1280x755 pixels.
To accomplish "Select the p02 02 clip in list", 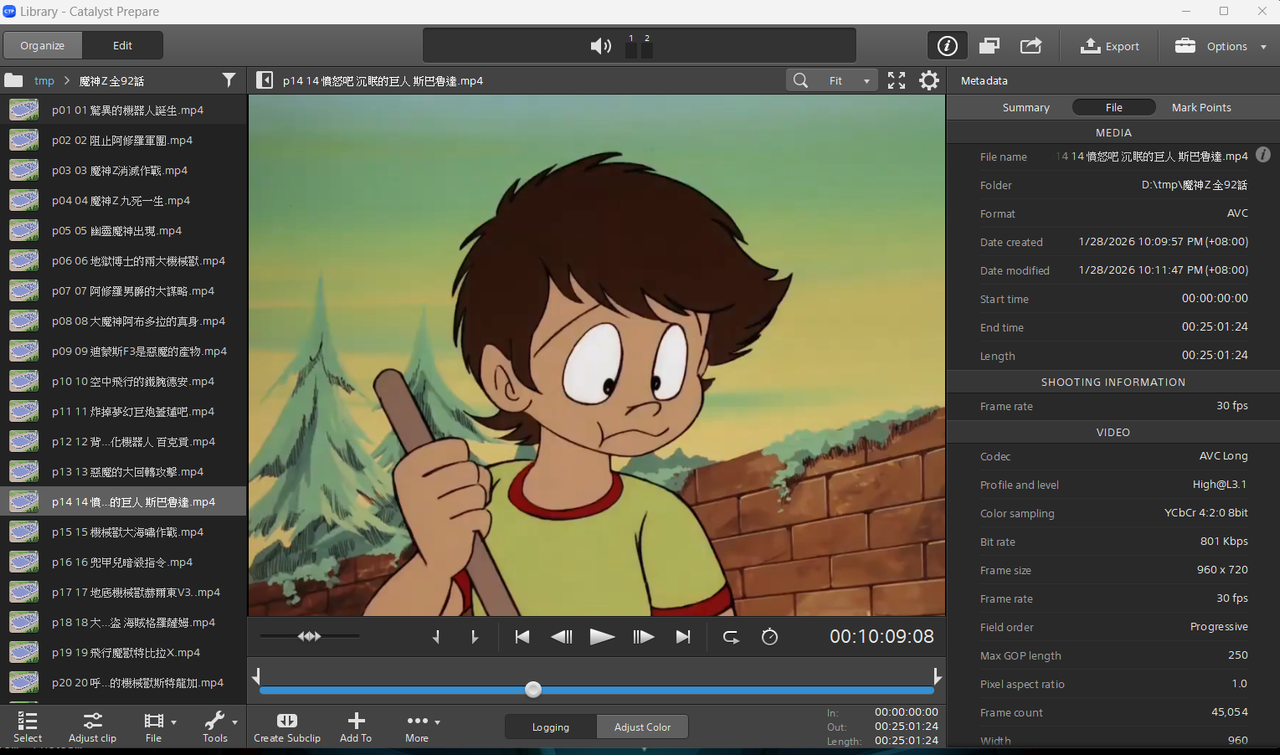I will pos(123,140).
